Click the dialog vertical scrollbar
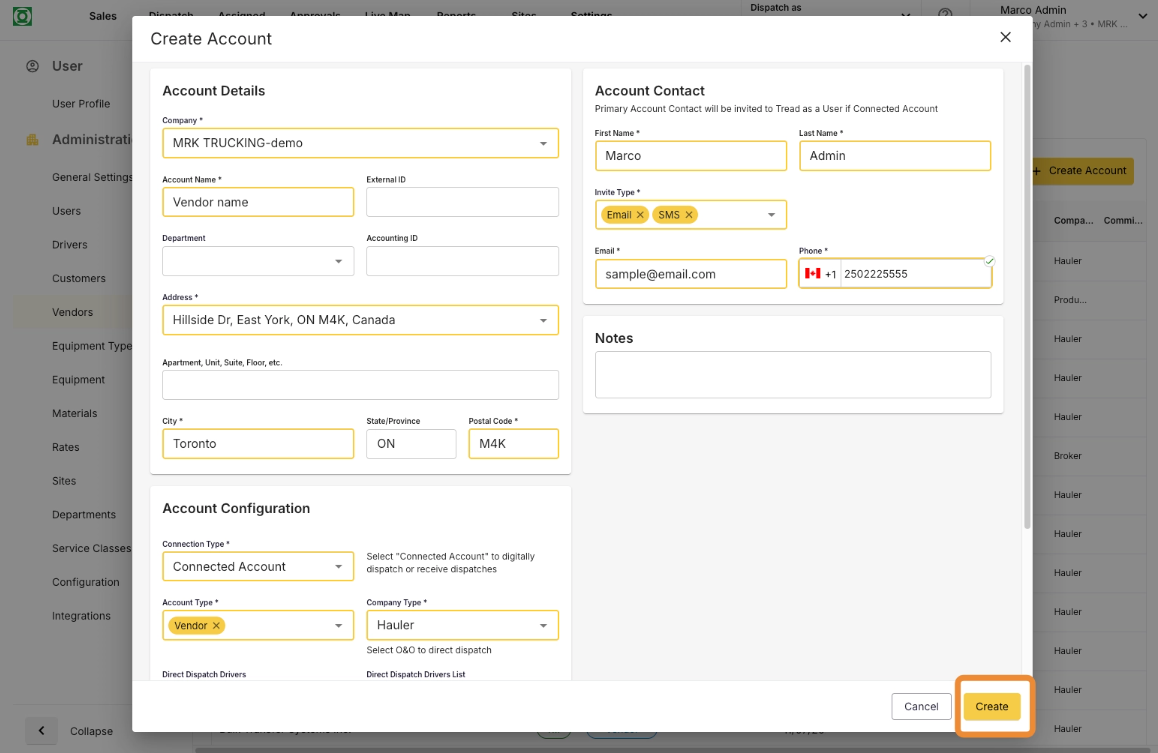The image size is (1158, 753). click(x=1027, y=297)
